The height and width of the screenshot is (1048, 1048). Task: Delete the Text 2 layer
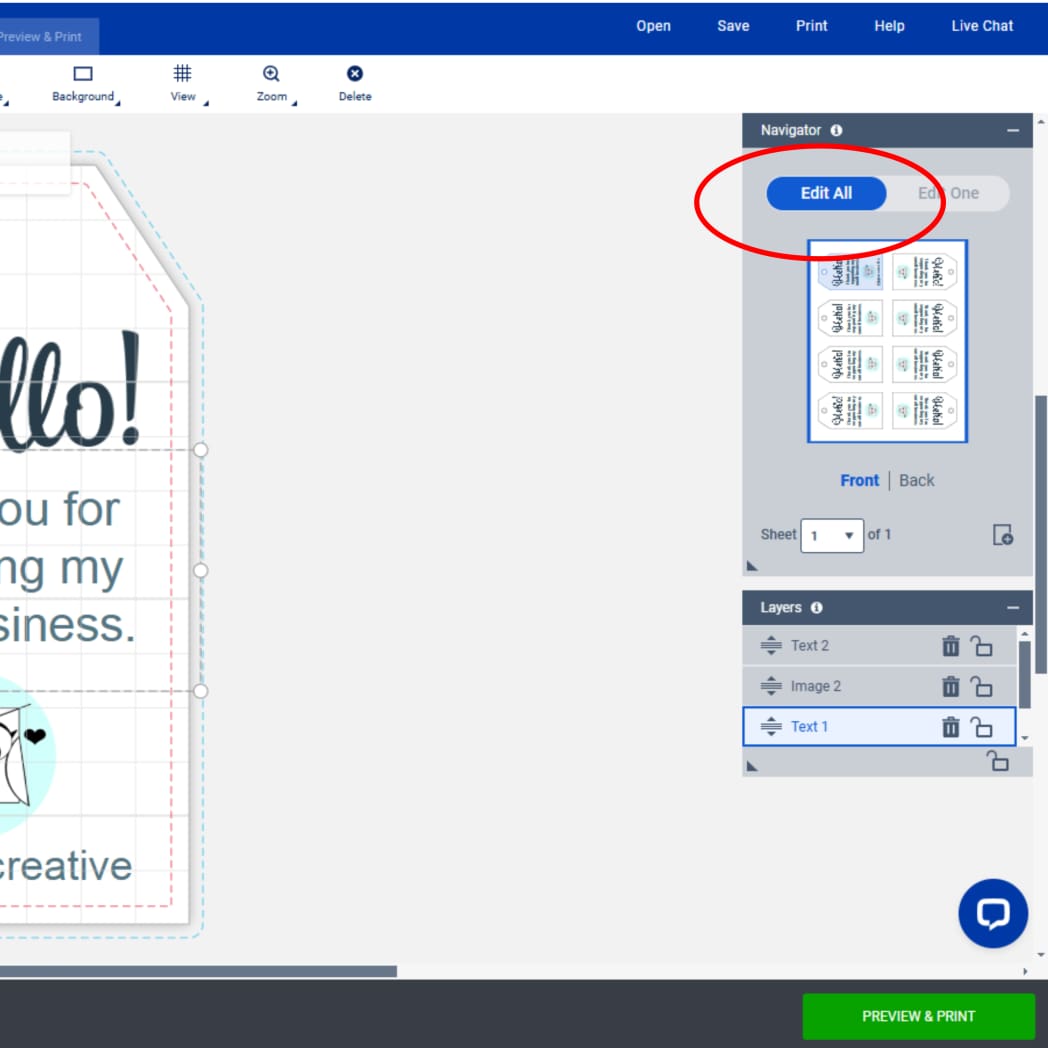click(x=950, y=646)
